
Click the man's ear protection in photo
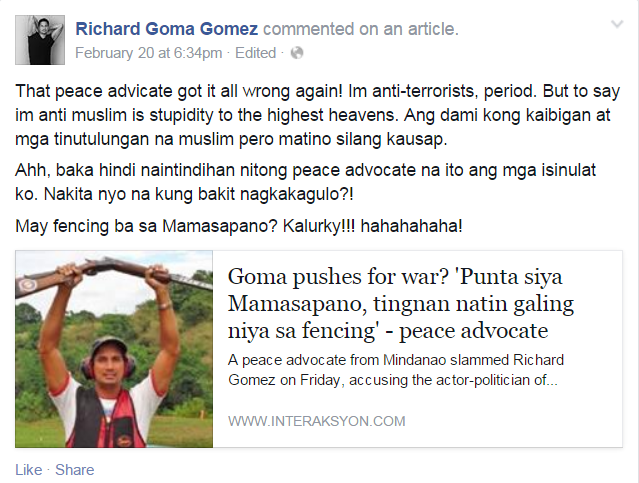(108, 363)
